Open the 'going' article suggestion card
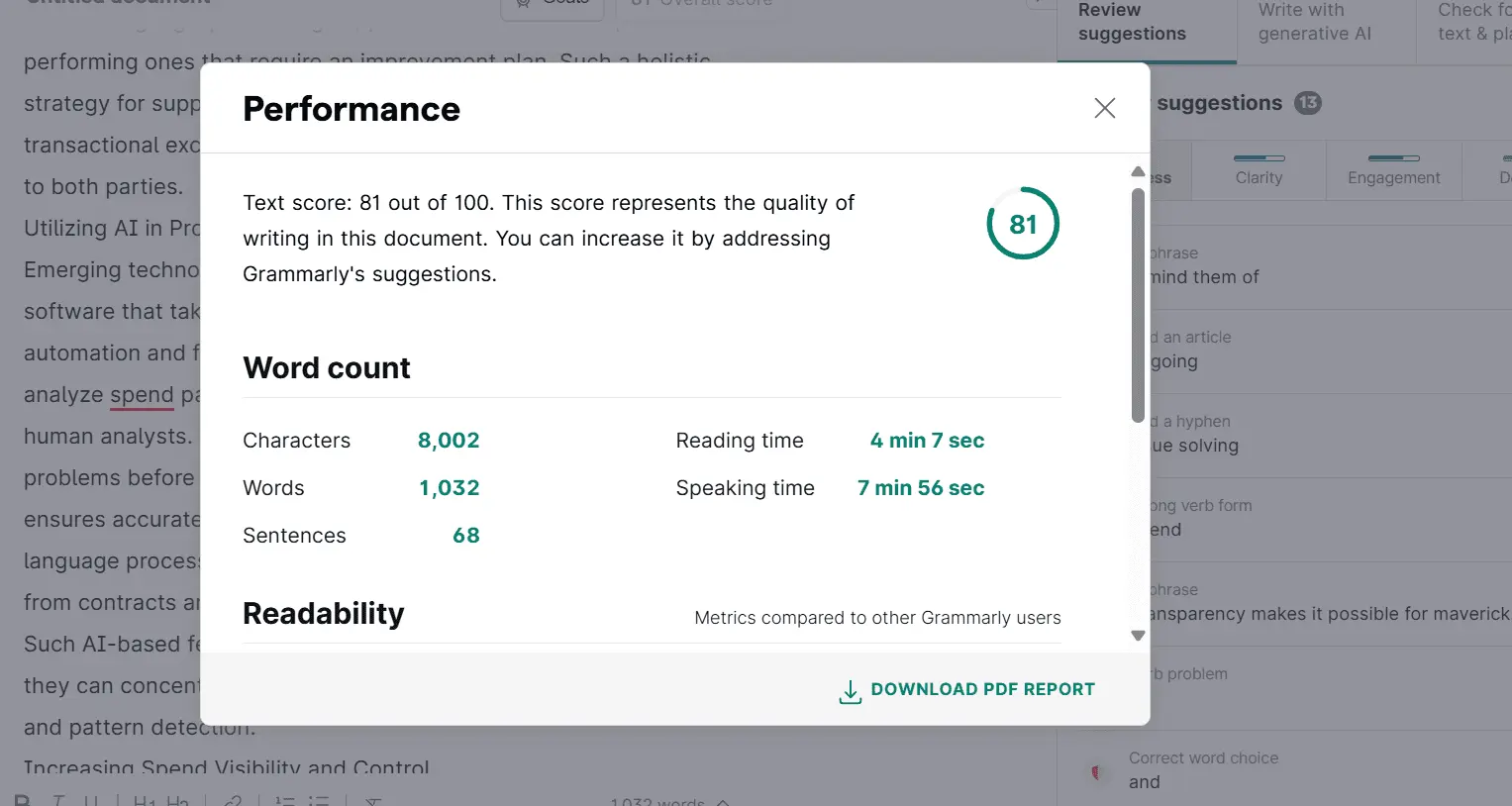The width and height of the screenshot is (1512, 806). coord(1330,351)
